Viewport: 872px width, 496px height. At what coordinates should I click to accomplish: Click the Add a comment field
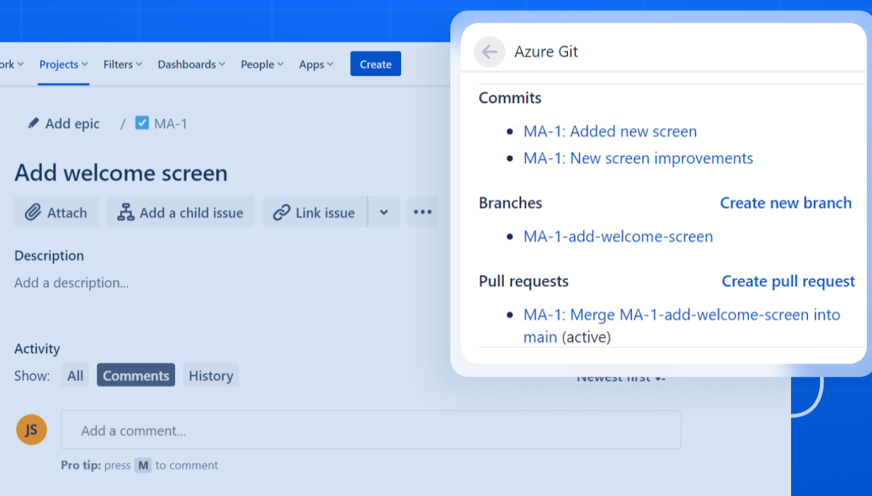coord(370,430)
